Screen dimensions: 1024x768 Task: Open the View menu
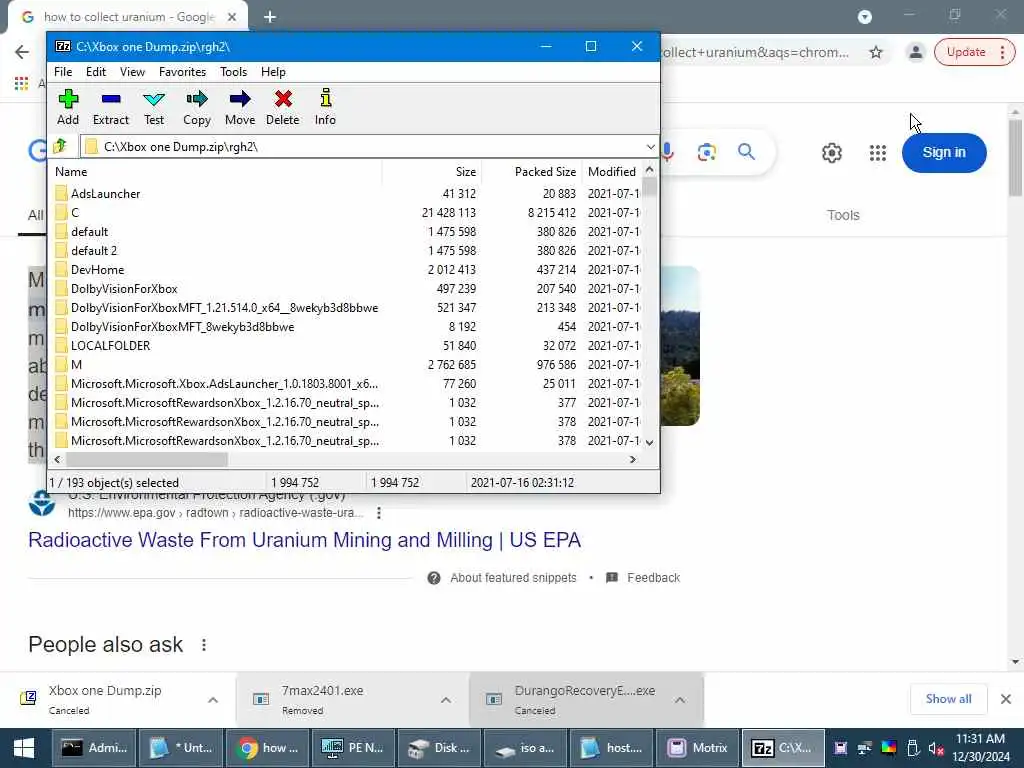coord(132,72)
